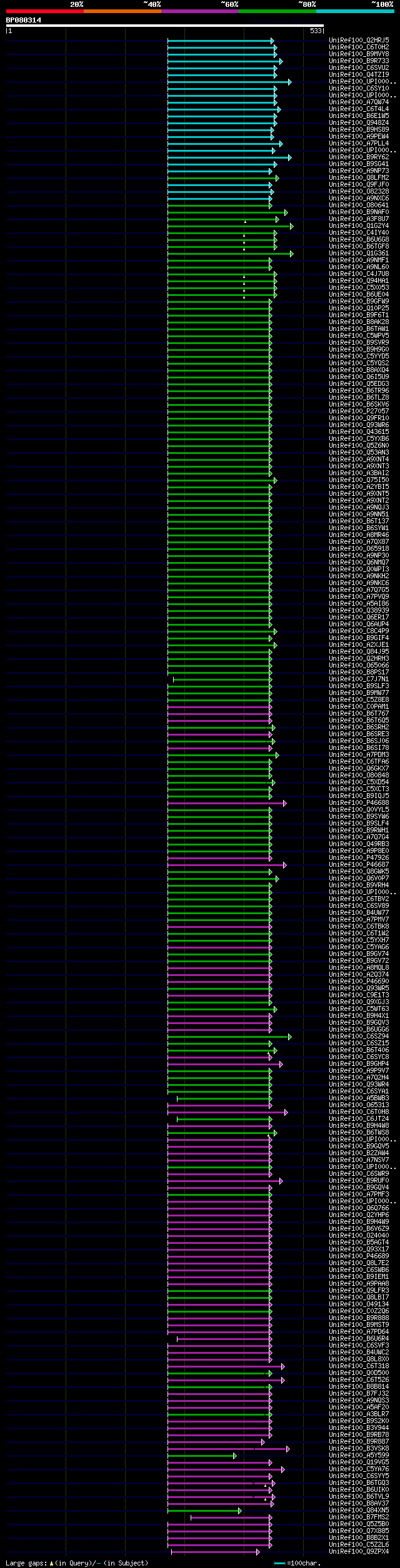Click label UniRef100_B9HS89
Image resolution: width=400 pixels, height=1568 pixels.
pos(359,129)
